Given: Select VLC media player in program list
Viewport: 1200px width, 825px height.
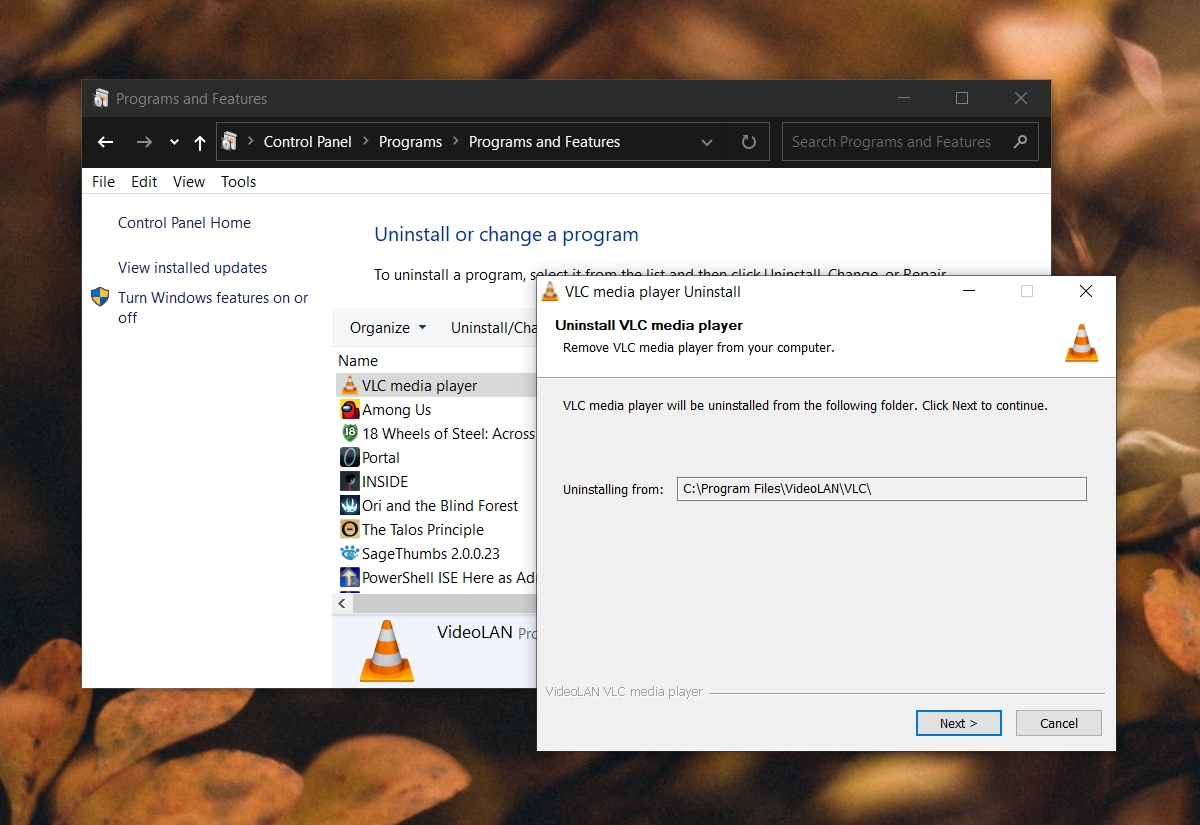Looking at the screenshot, I should 436,385.
